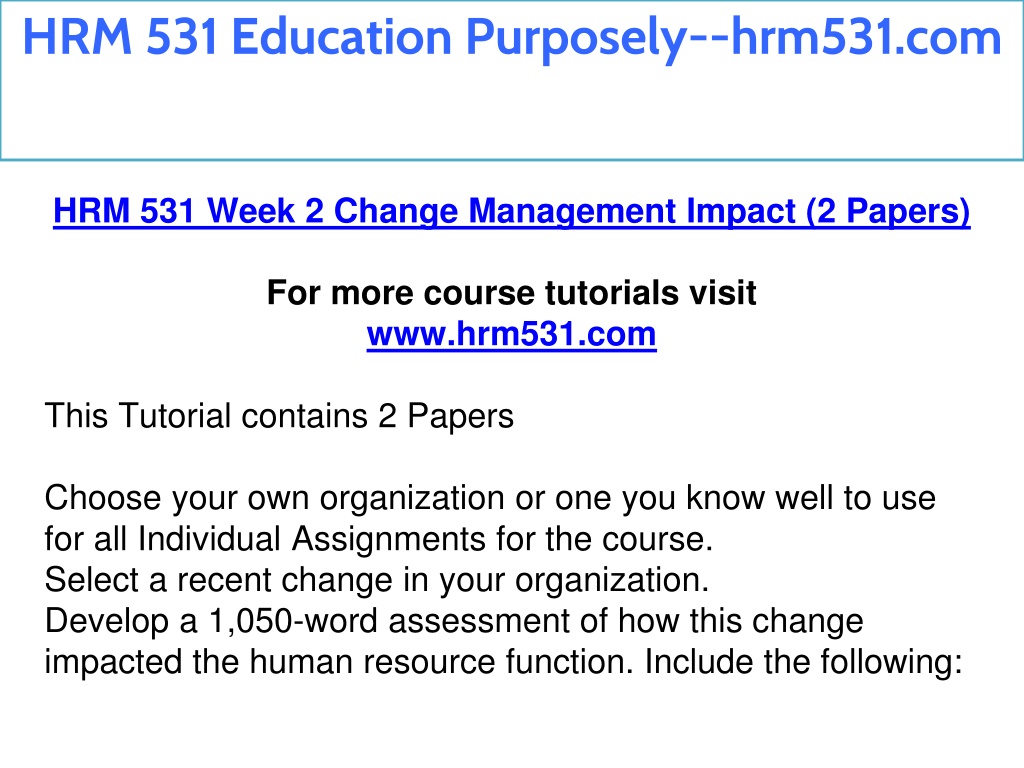
Task: Visit the www.hrm531.com link
Action: [x=511, y=334]
